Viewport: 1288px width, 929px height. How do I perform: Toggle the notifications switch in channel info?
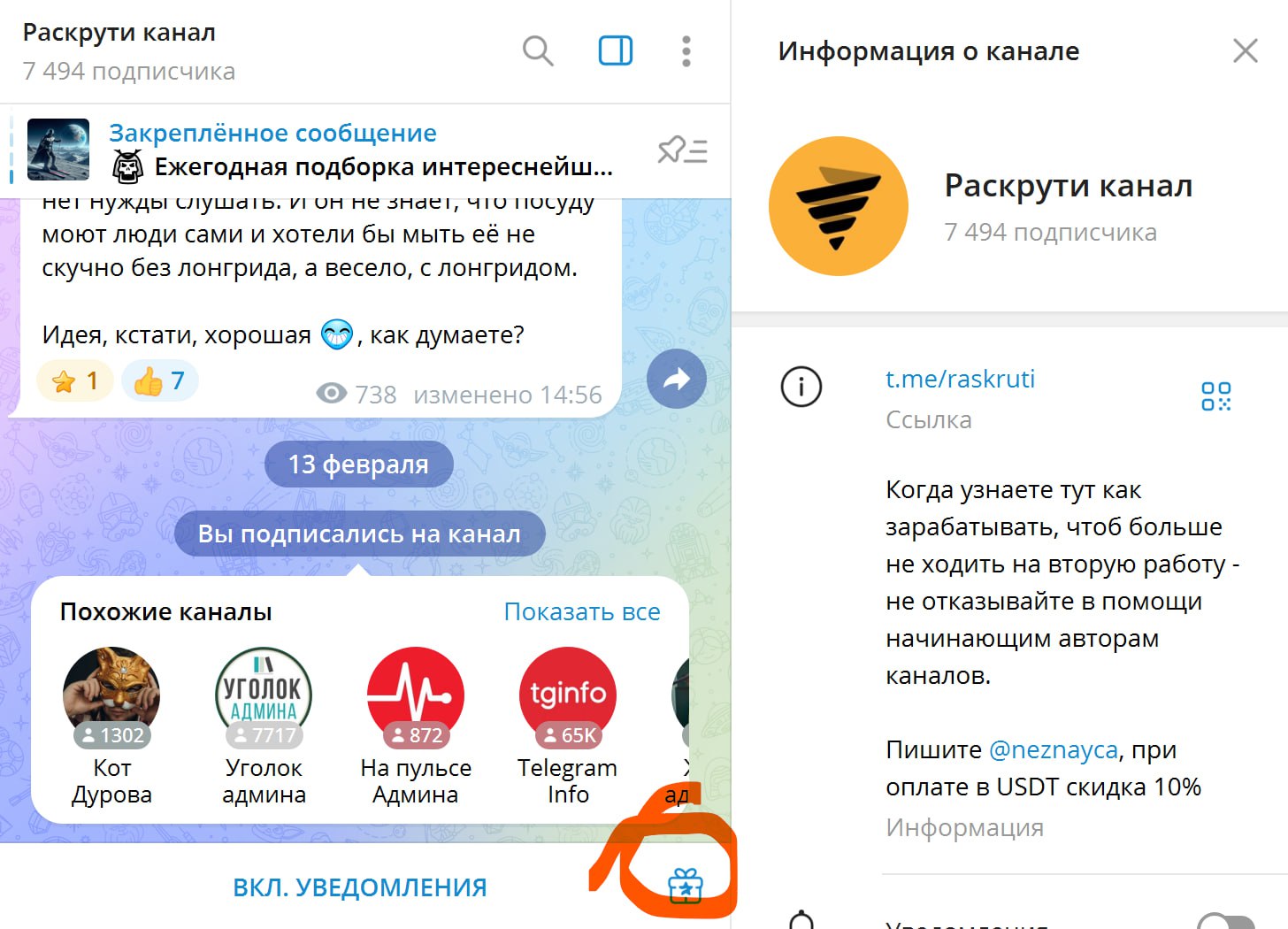(x=1225, y=923)
